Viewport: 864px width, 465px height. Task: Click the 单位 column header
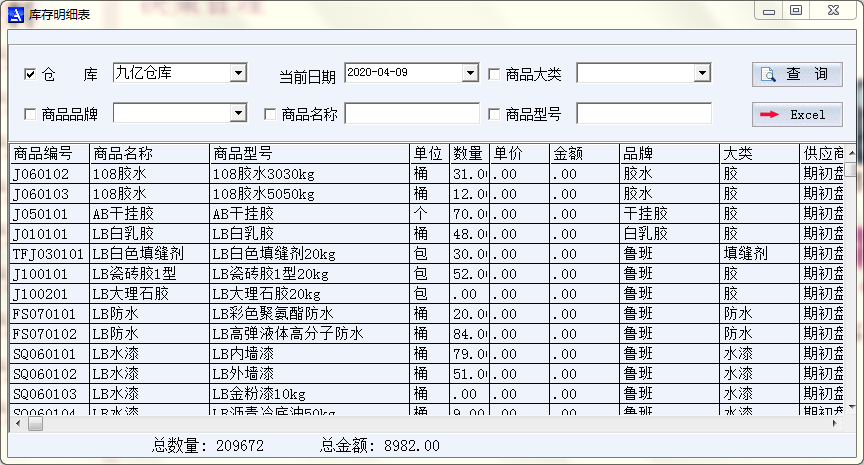tap(430, 153)
